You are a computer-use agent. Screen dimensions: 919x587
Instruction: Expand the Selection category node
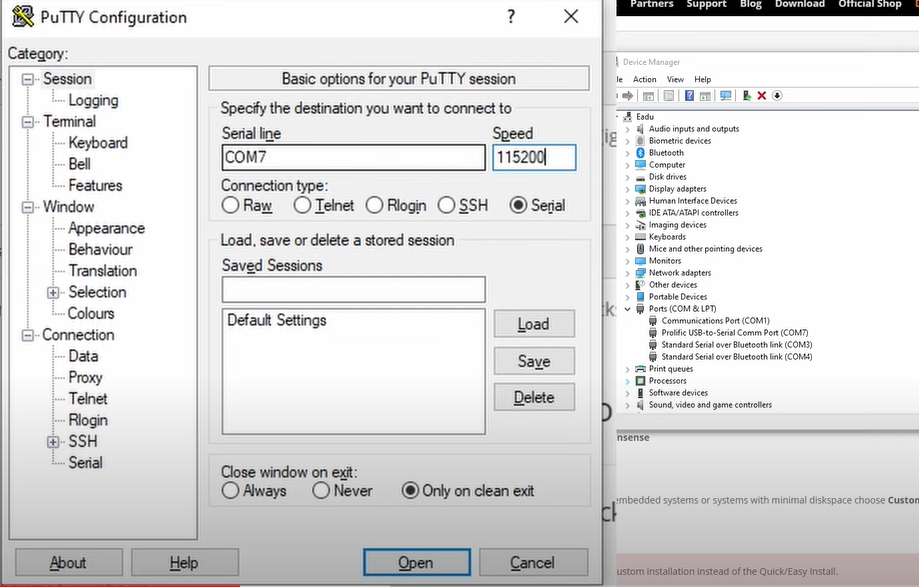point(53,292)
